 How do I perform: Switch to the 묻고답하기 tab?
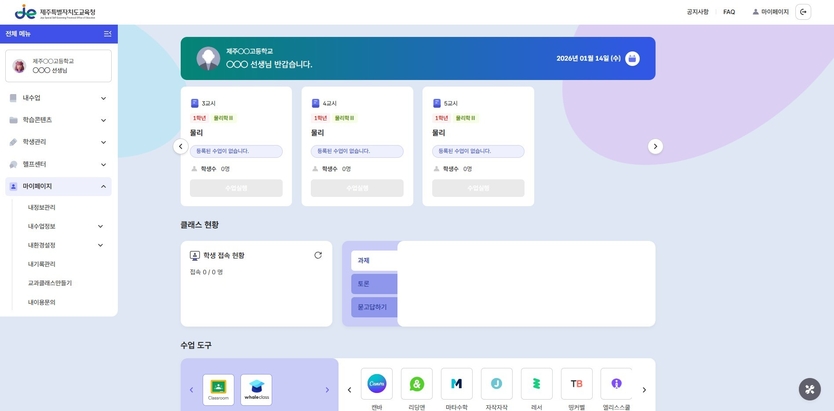pyautogui.click(x=374, y=307)
